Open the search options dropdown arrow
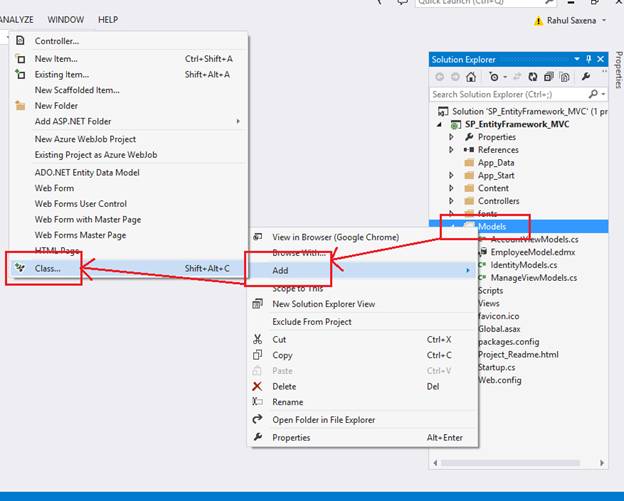The width and height of the screenshot is (624, 501). [603, 94]
